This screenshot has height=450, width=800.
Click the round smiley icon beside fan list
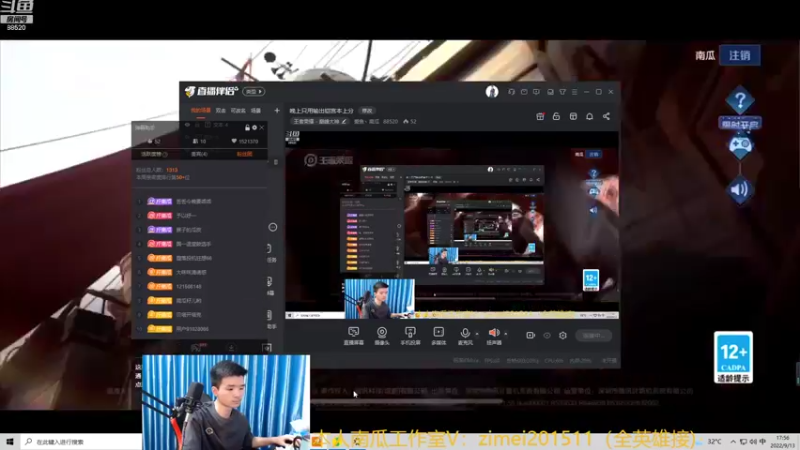tap(273, 227)
